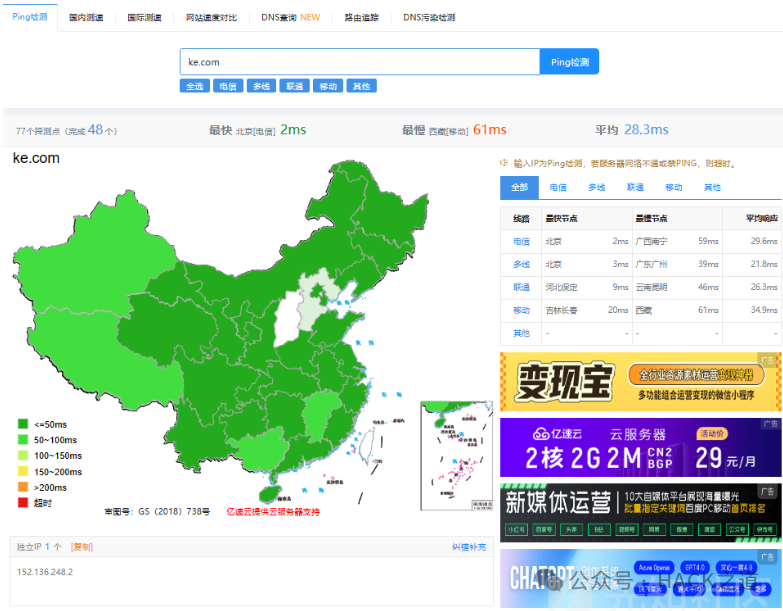783x611 pixels.
Task: Click the South China Sea inset map
Action: coord(456,455)
